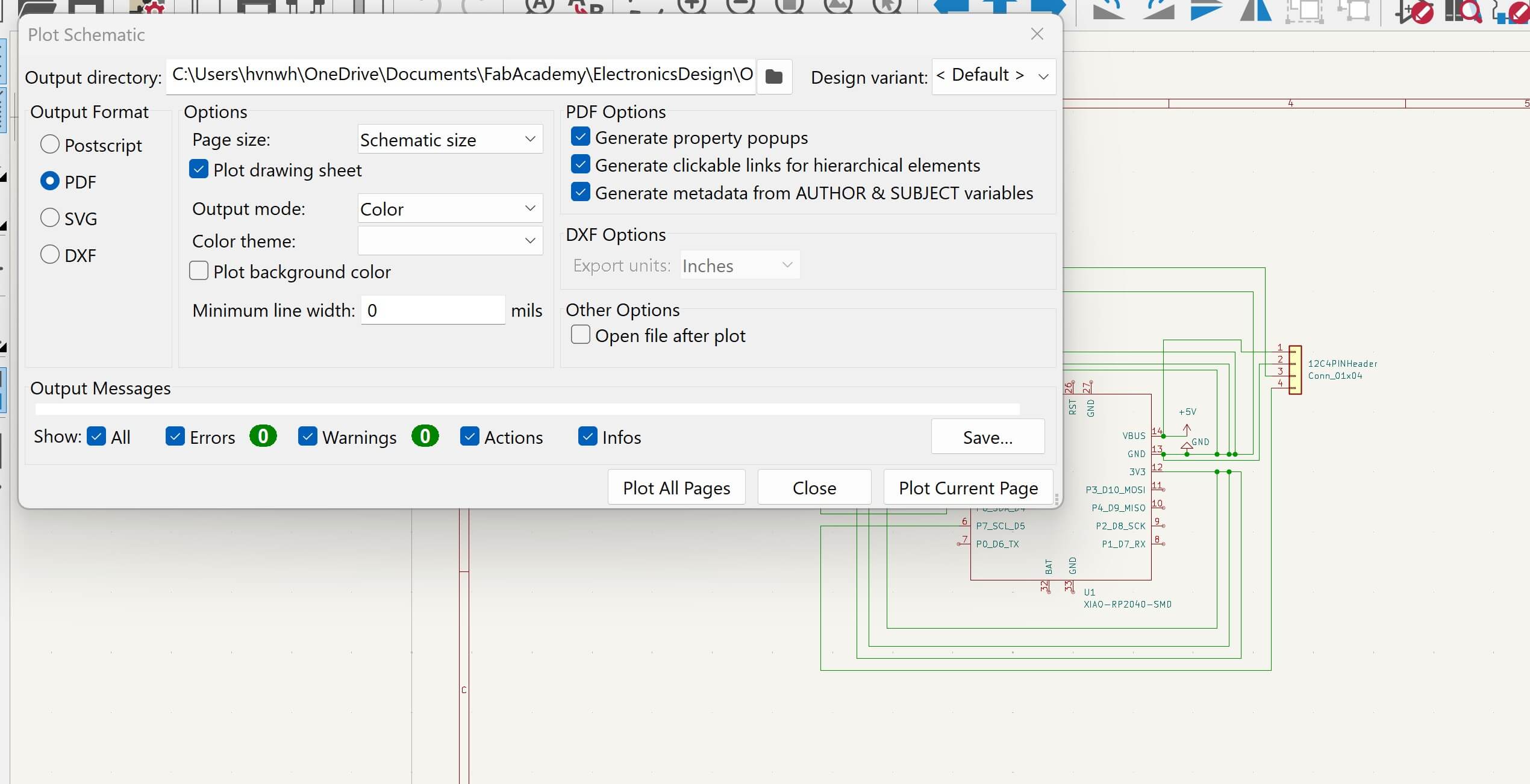Image resolution: width=1530 pixels, height=784 pixels.
Task: Select the 12C4PINHeader connector symbol
Action: 1295,370
